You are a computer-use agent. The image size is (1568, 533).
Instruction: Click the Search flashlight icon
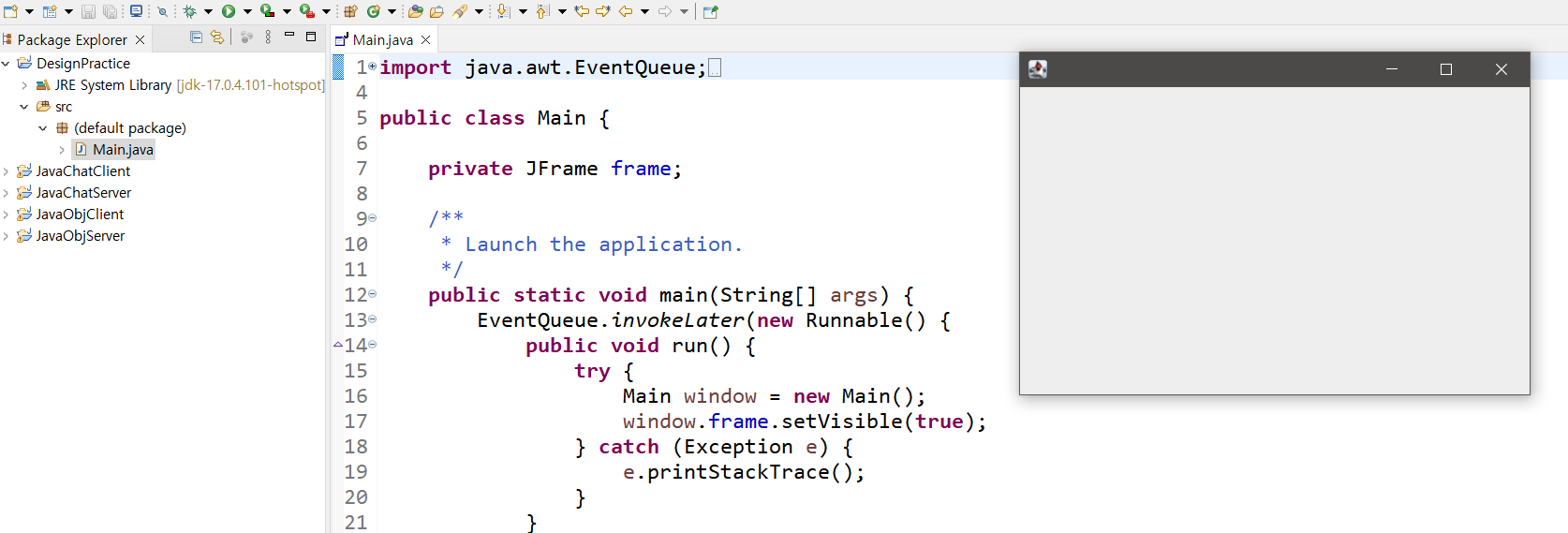click(460, 11)
